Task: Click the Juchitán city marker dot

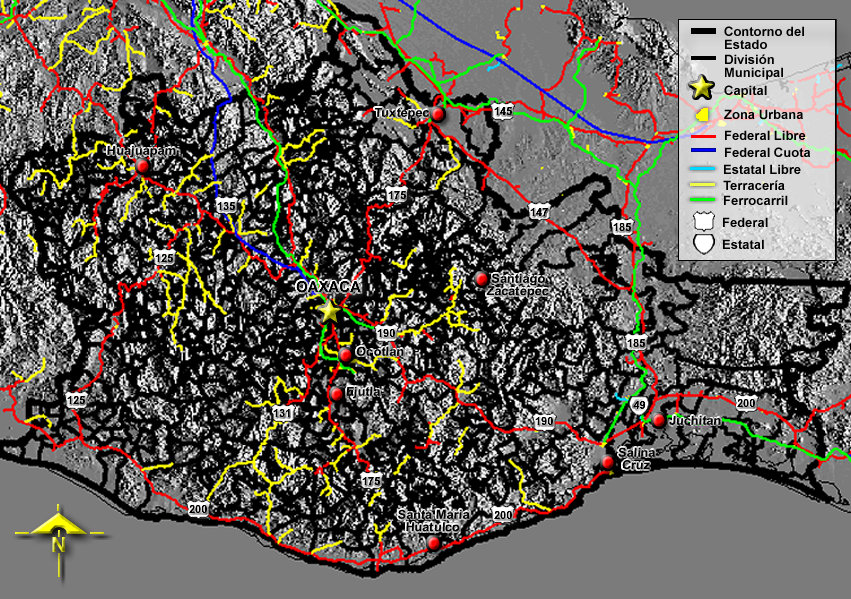Action: [659, 421]
